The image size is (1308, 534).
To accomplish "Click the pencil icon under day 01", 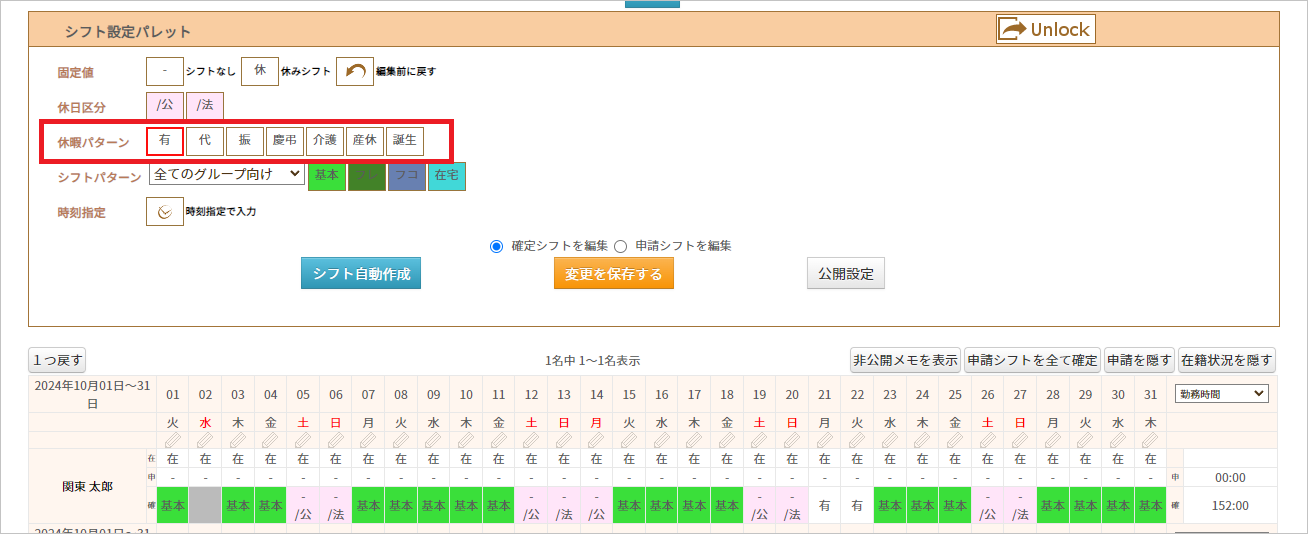I will (172, 440).
